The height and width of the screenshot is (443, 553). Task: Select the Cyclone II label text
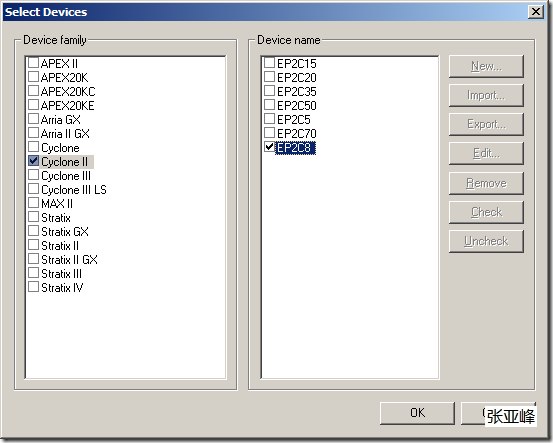click(x=64, y=162)
